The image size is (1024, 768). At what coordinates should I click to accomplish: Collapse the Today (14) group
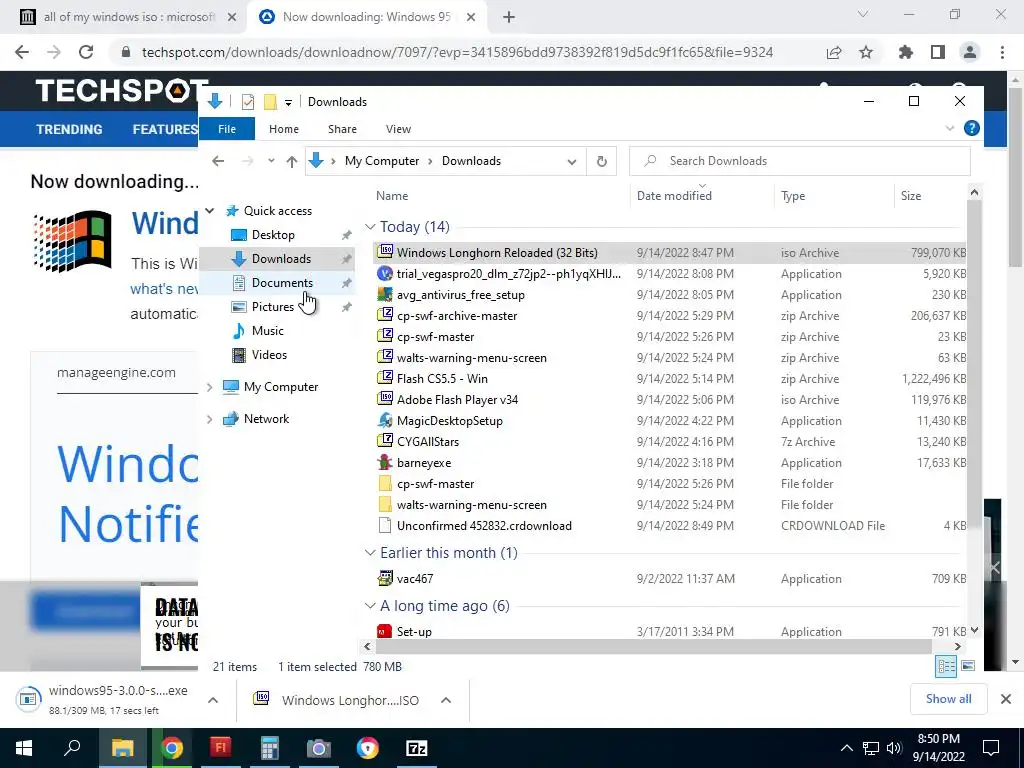pos(370,227)
